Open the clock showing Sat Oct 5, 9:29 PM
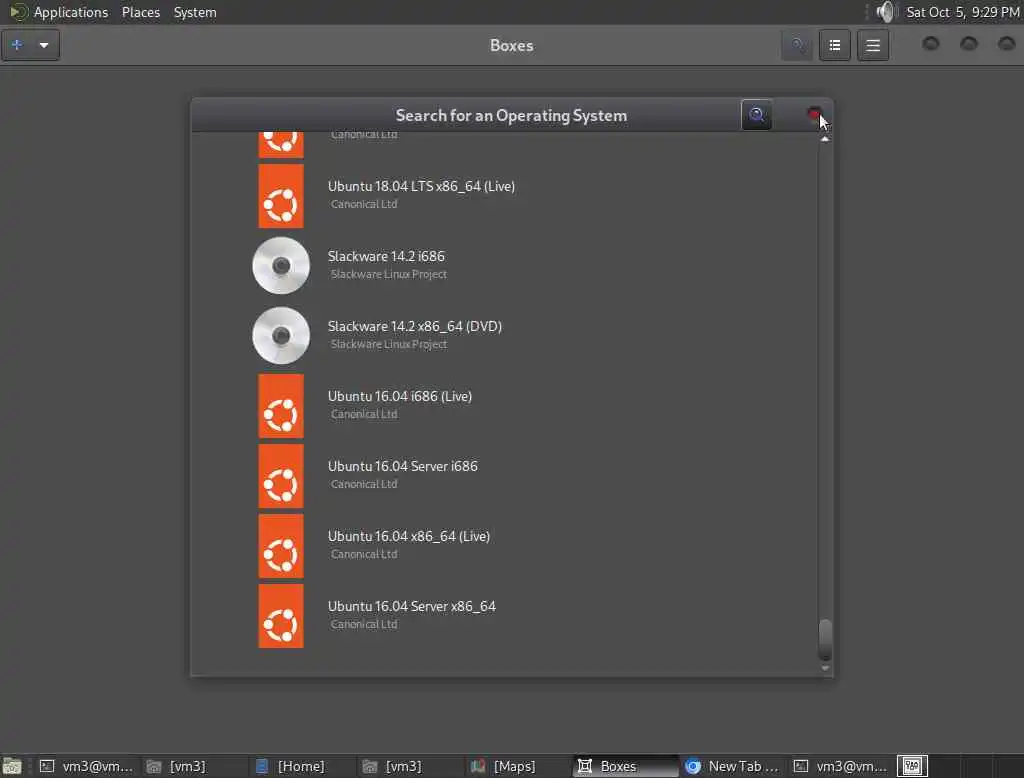Image resolution: width=1024 pixels, height=778 pixels. click(963, 12)
